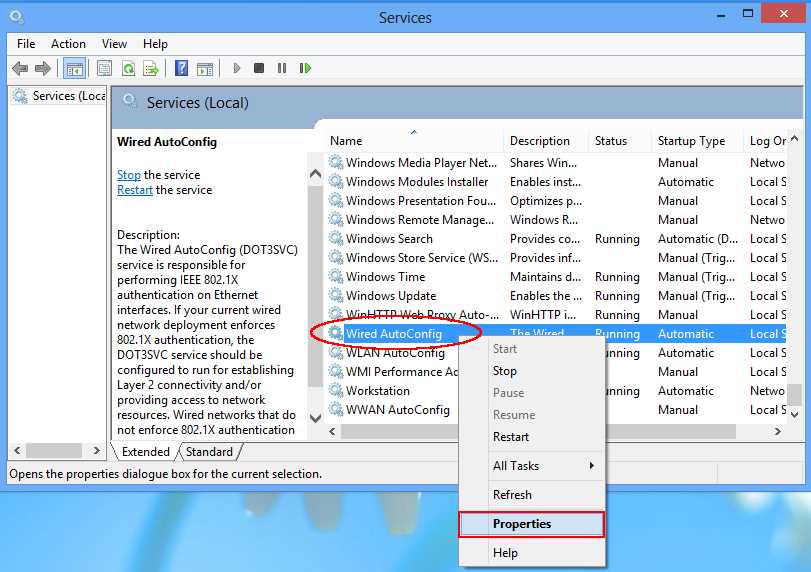The width and height of the screenshot is (811, 572).
Task: Choose Help in the context menu
Action: click(x=531, y=553)
